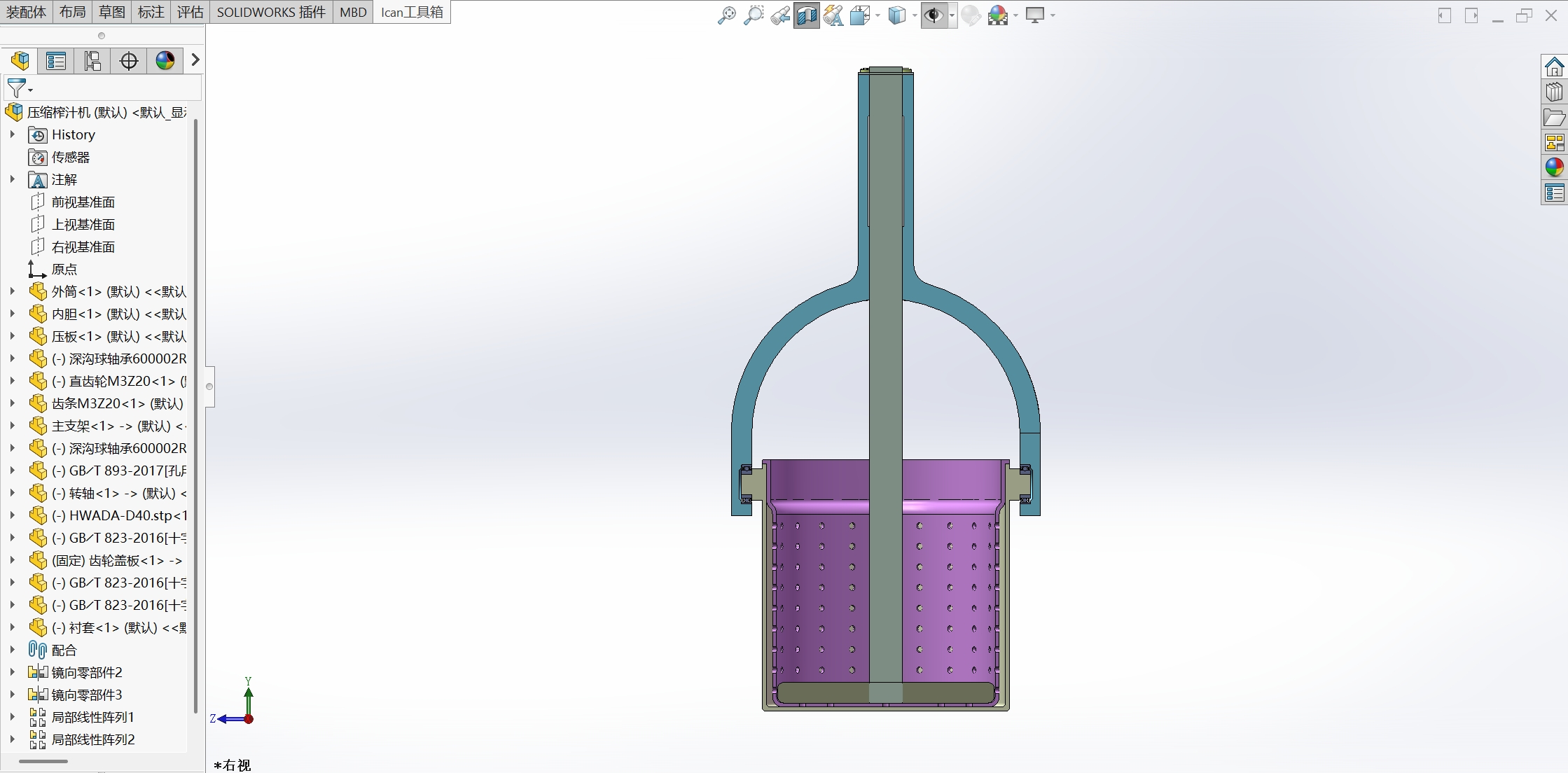1568x773 pixels.
Task: Select 齿条M3Z20<1> rack component
Action: [106, 403]
